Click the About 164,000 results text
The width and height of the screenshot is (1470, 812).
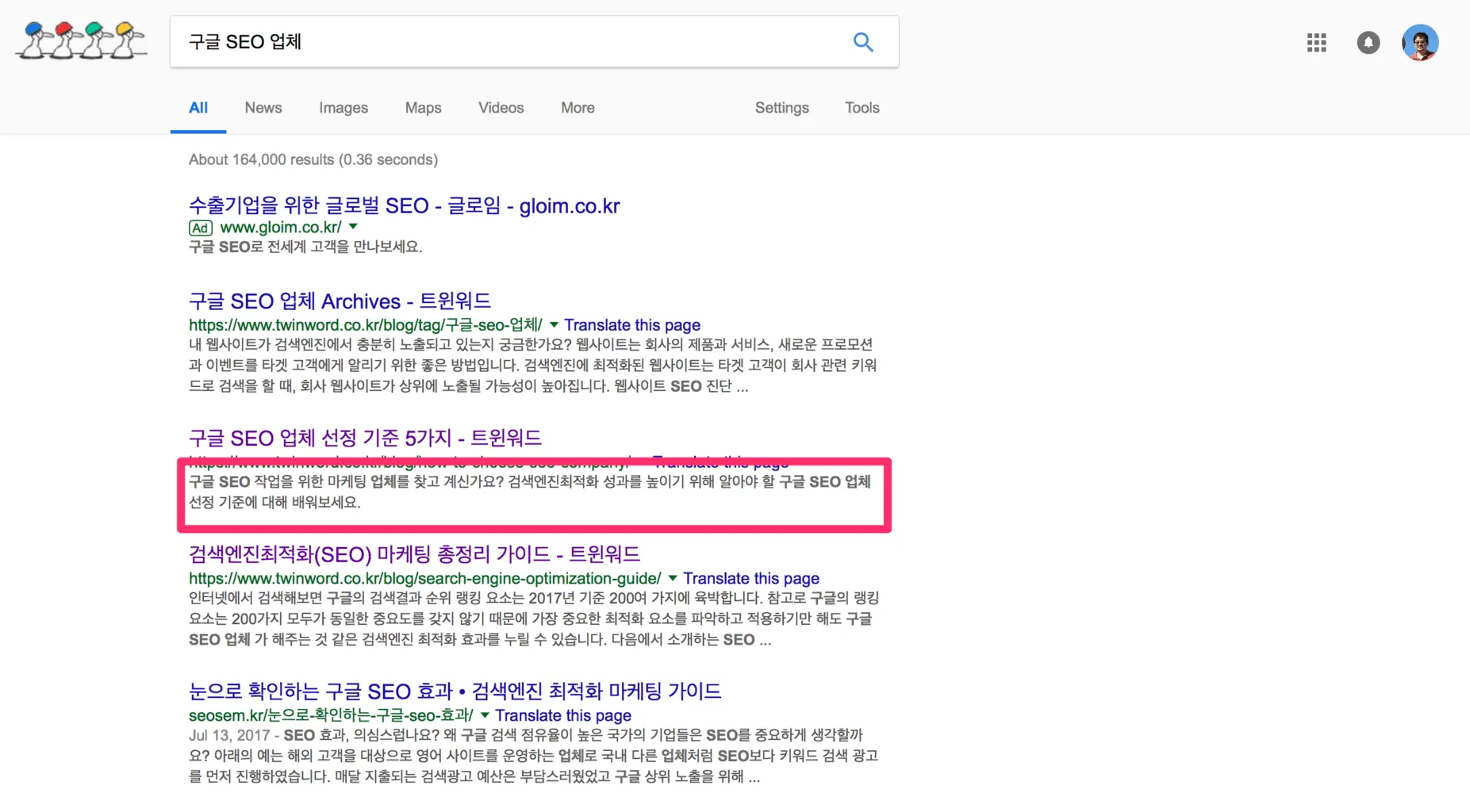313,159
